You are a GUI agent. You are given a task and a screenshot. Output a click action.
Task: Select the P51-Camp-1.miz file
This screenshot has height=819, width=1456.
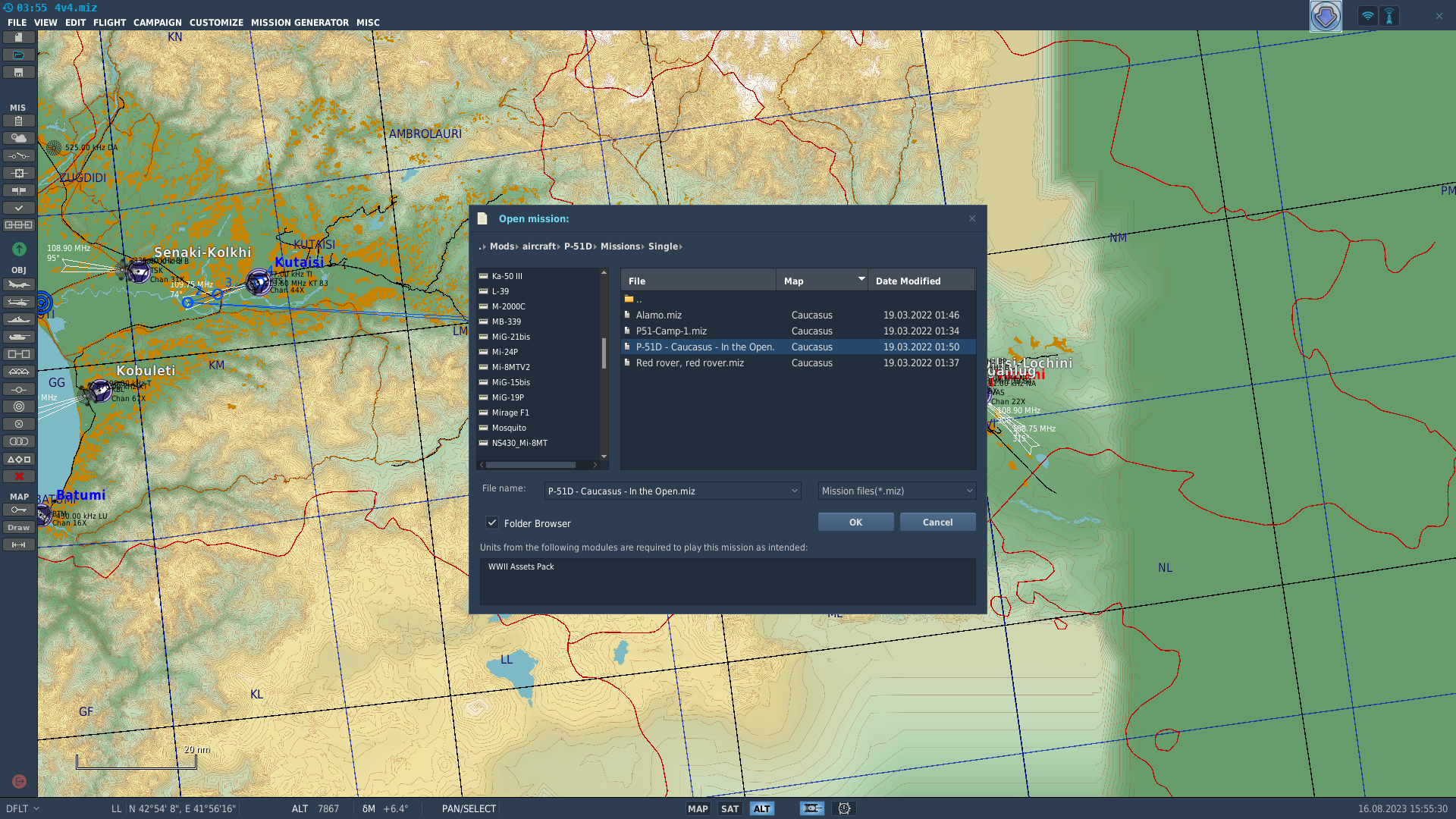coord(798,331)
